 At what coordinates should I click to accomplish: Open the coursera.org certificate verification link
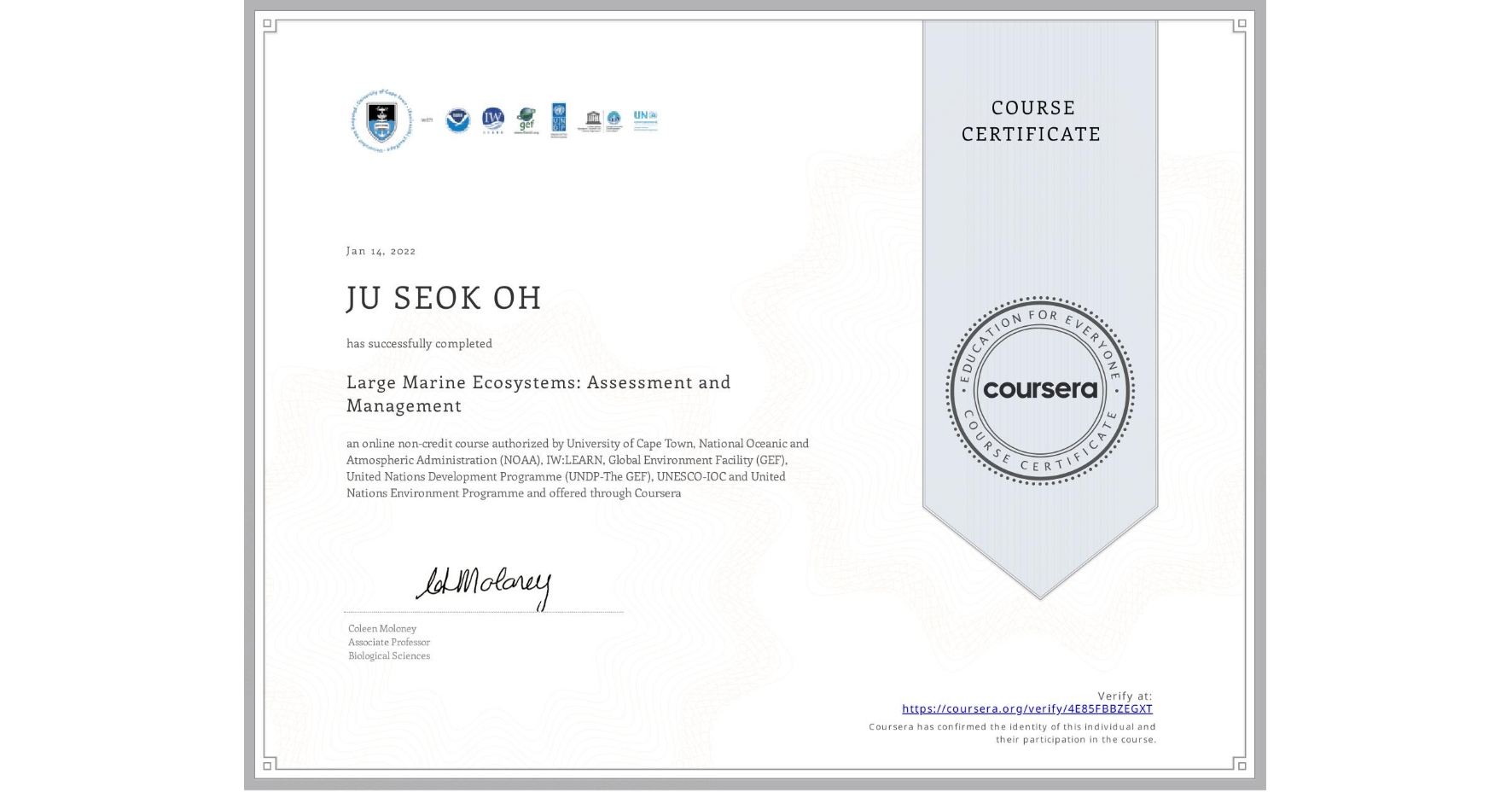point(1026,709)
